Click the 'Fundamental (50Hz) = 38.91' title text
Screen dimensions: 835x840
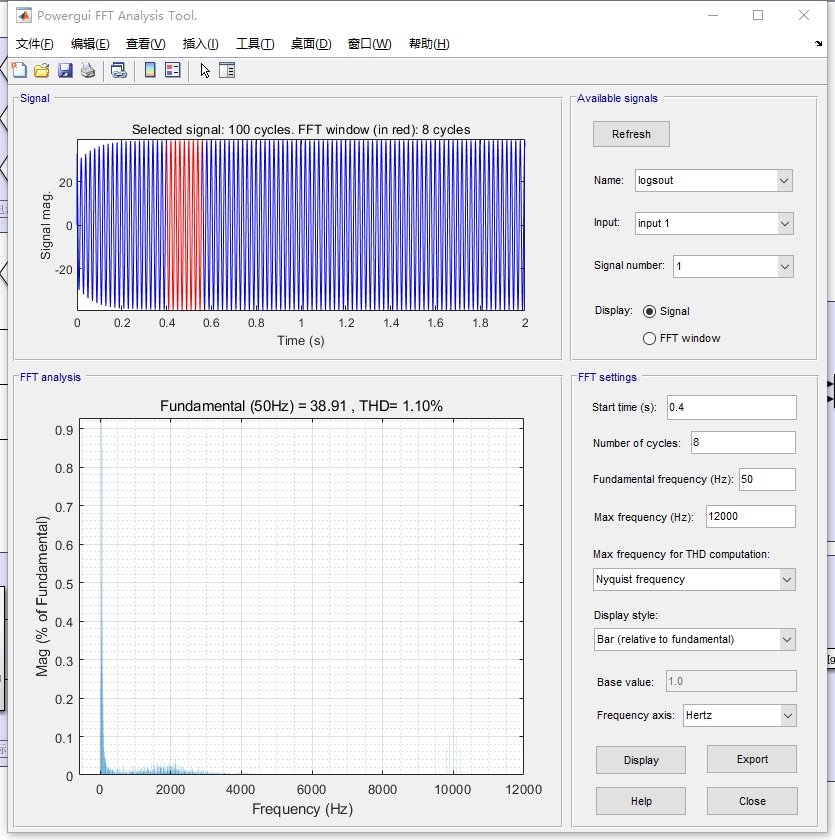pyautogui.click(x=253, y=406)
